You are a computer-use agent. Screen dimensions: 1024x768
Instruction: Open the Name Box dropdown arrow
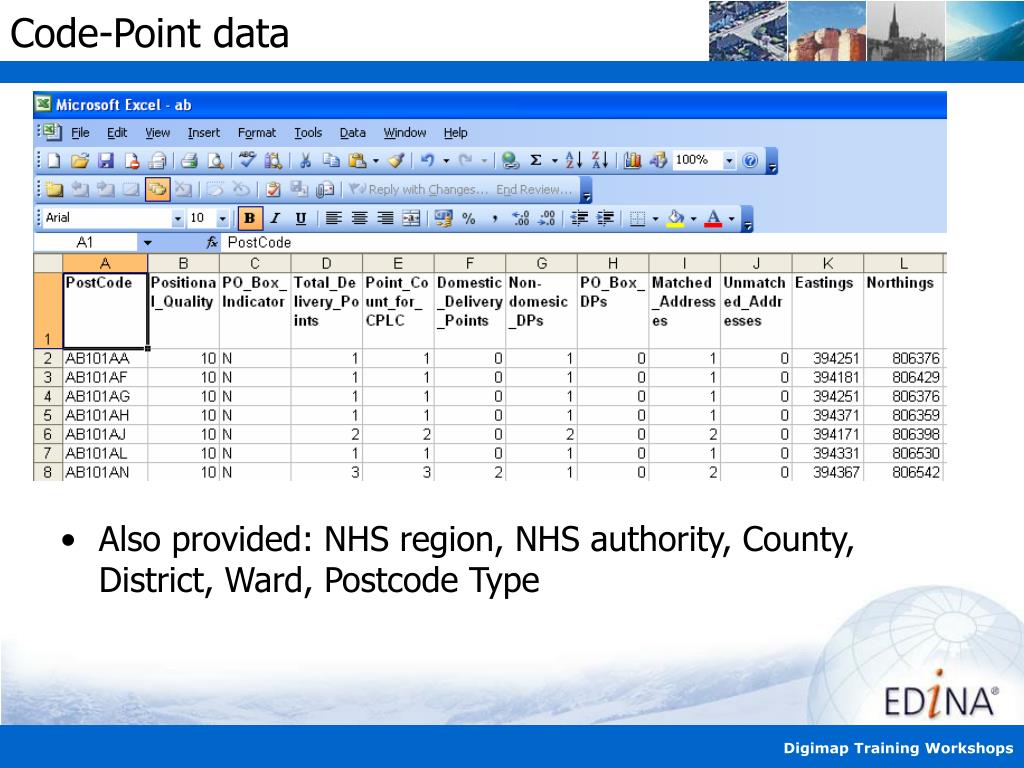[148, 243]
